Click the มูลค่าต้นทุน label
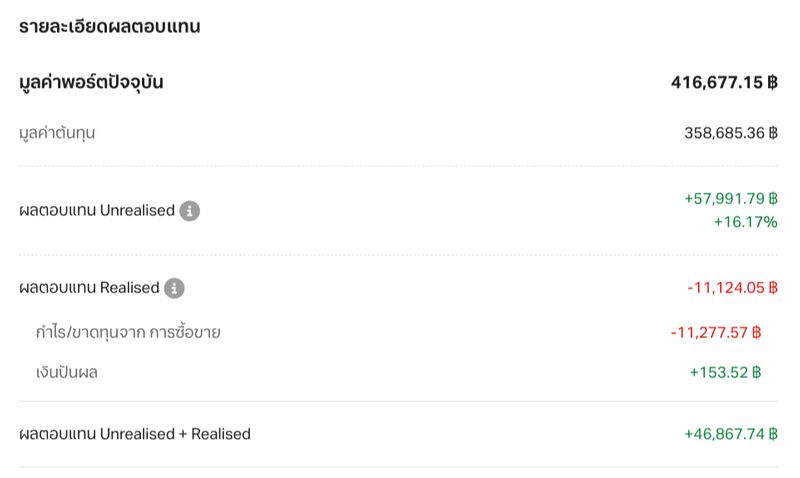The width and height of the screenshot is (800, 478). (57, 133)
